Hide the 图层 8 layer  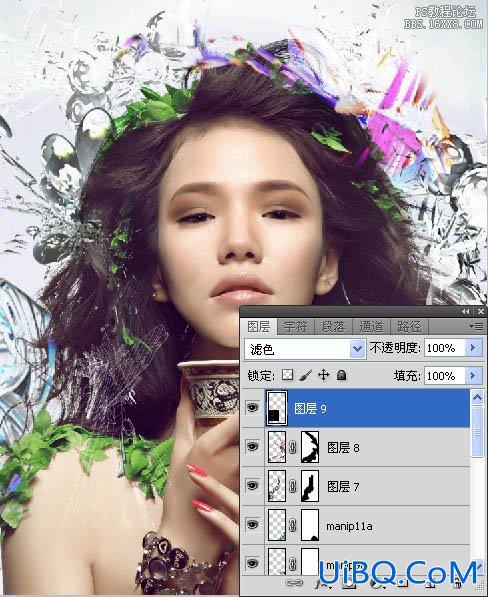pos(252,447)
